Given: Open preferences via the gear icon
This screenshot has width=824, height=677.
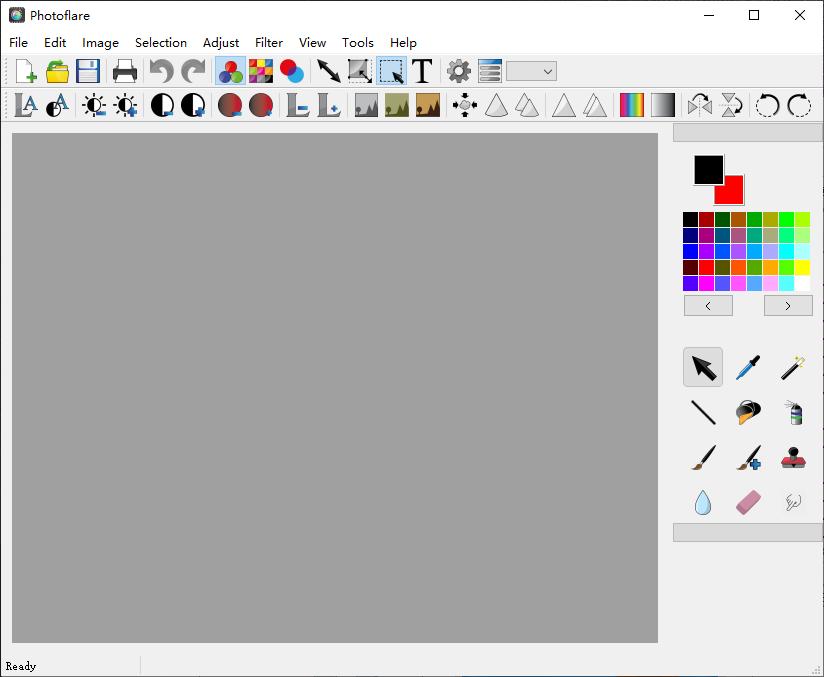Looking at the screenshot, I should pyautogui.click(x=458, y=71).
